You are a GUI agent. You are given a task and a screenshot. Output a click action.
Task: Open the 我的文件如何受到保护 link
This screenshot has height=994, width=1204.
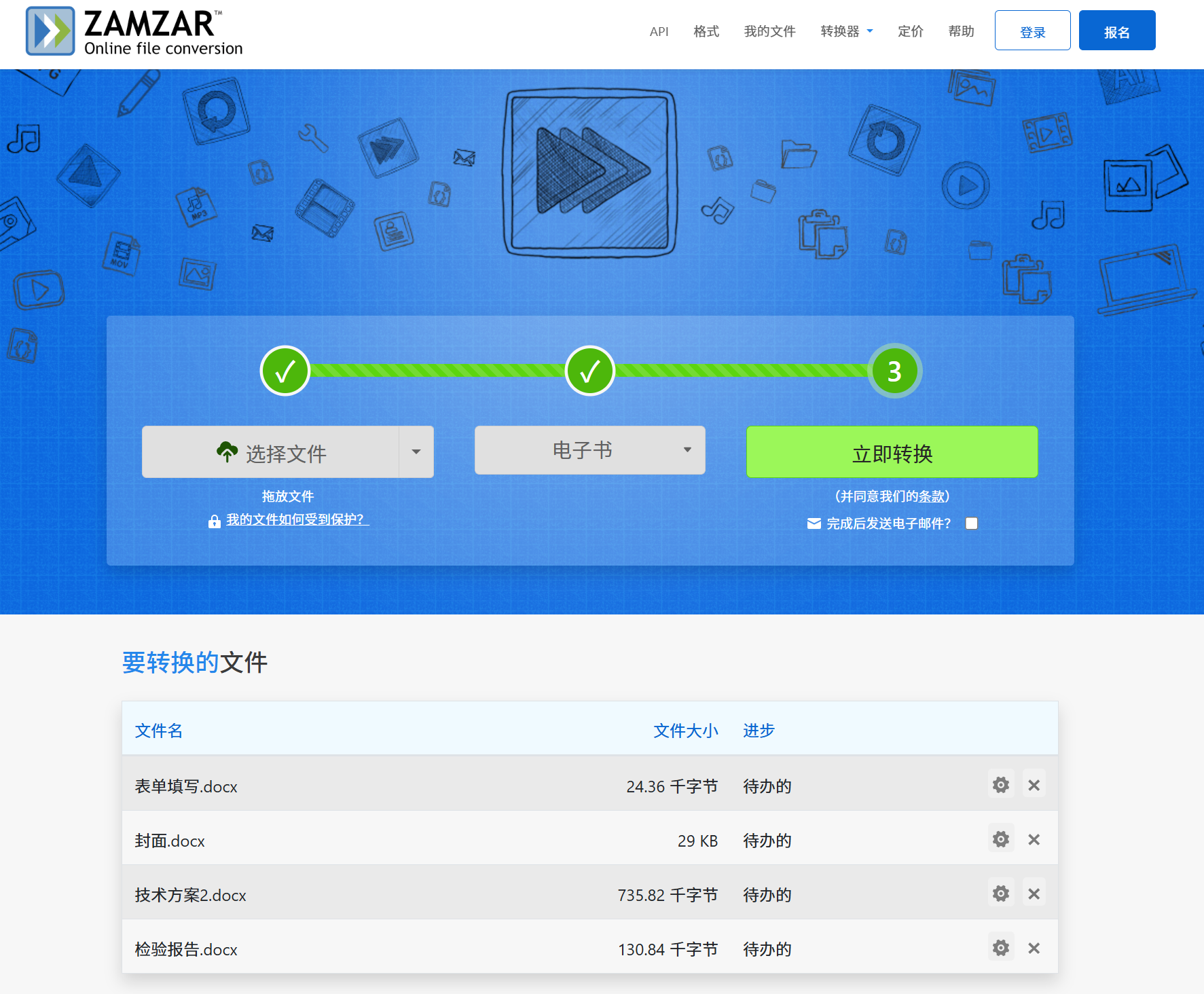tap(296, 519)
